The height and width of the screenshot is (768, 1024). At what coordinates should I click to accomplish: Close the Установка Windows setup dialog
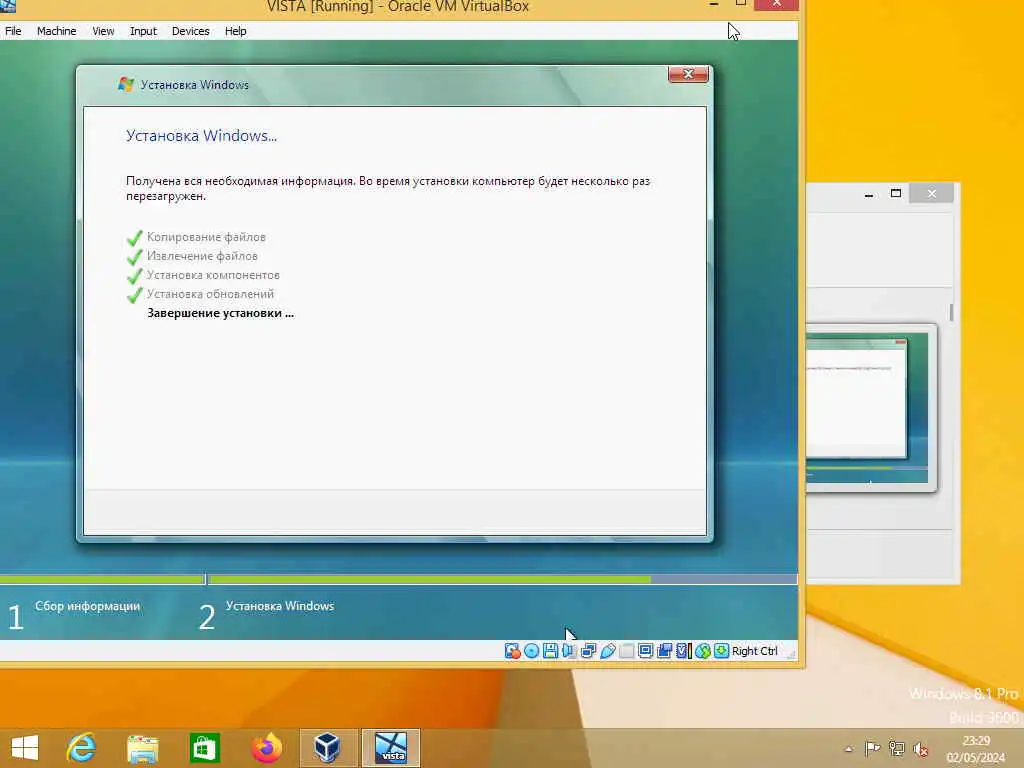pos(688,74)
